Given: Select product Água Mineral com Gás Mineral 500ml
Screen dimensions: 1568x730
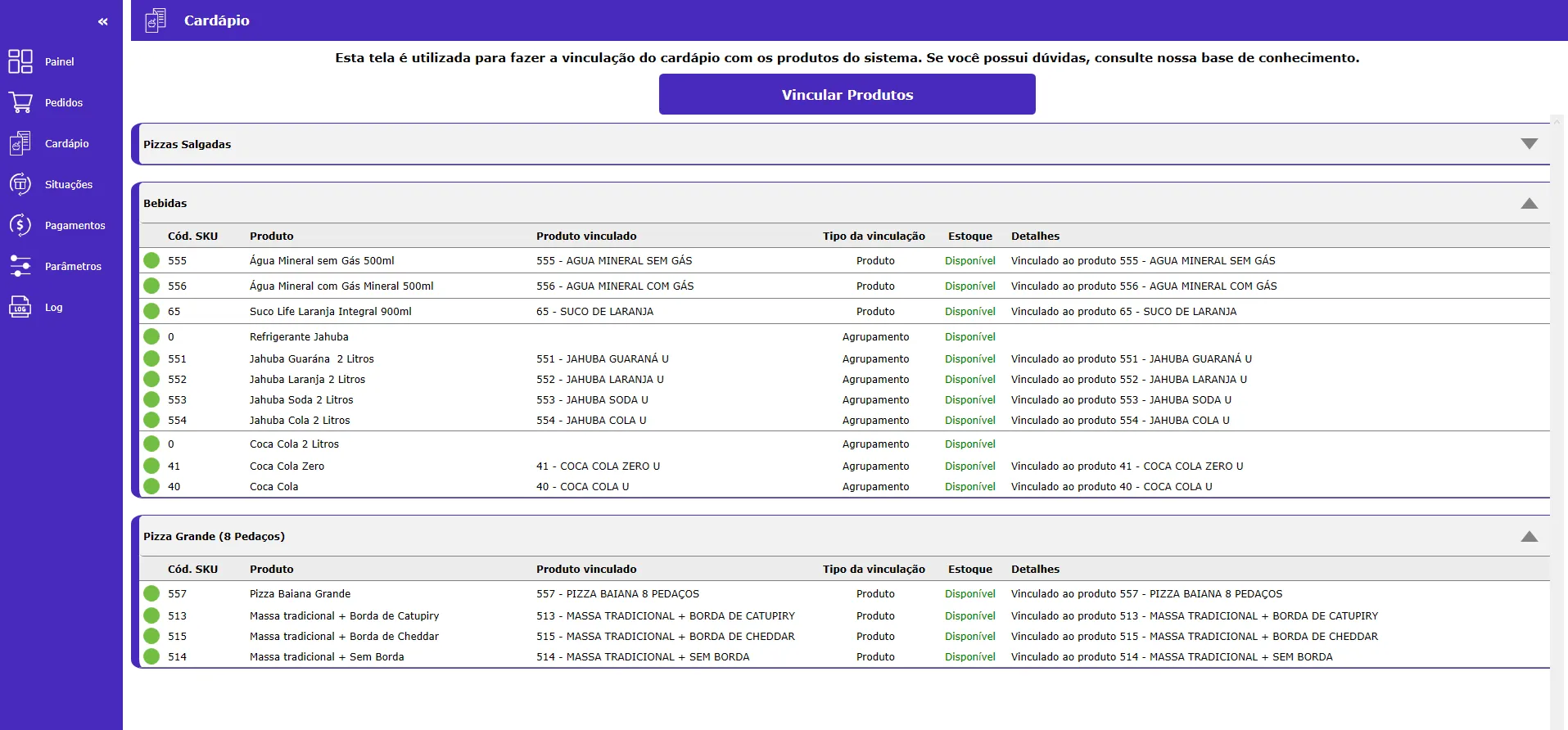Looking at the screenshot, I should 341,286.
